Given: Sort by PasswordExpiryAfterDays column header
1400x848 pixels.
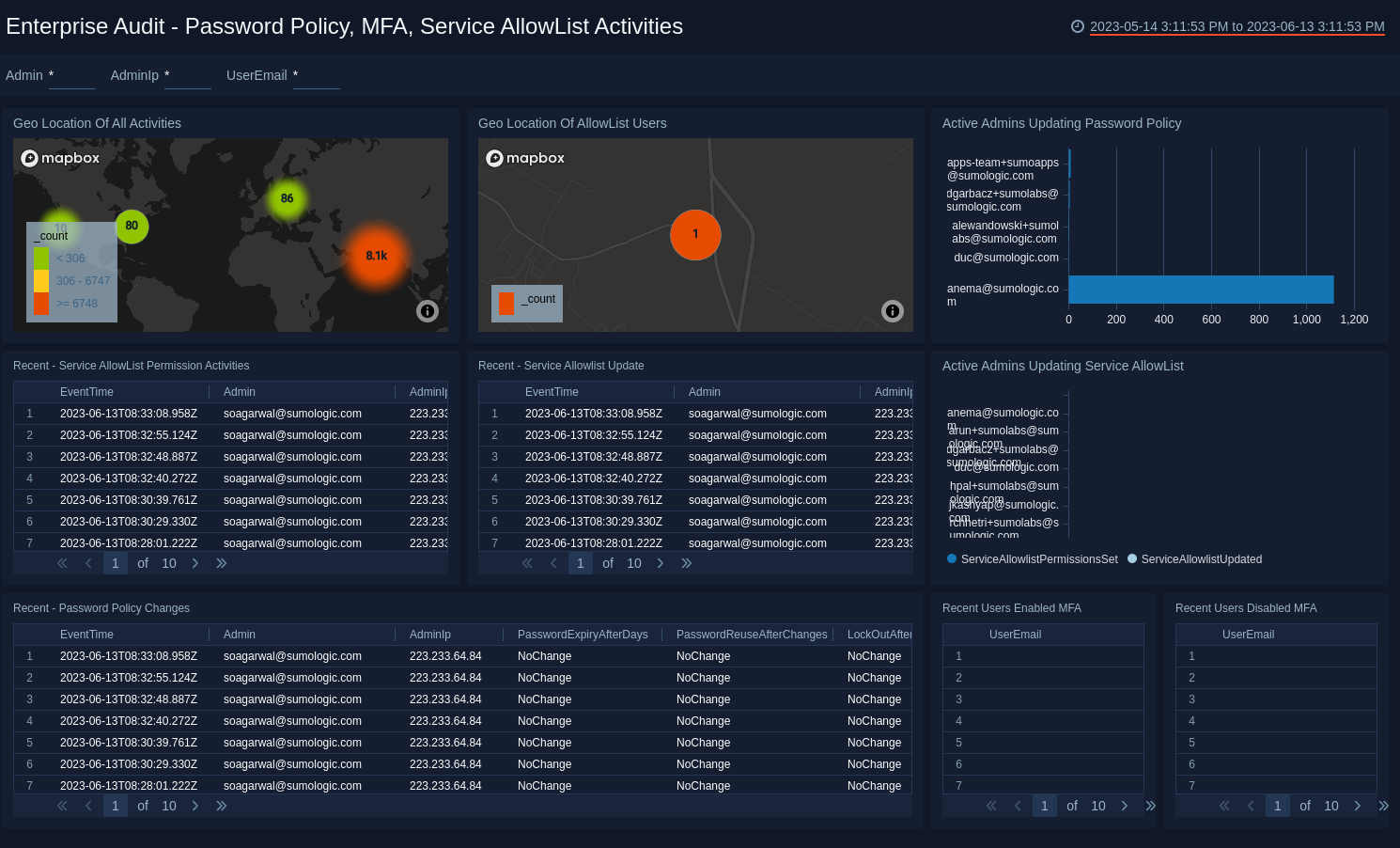Looking at the screenshot, I should pyautogui.click(x=583, y=635).
